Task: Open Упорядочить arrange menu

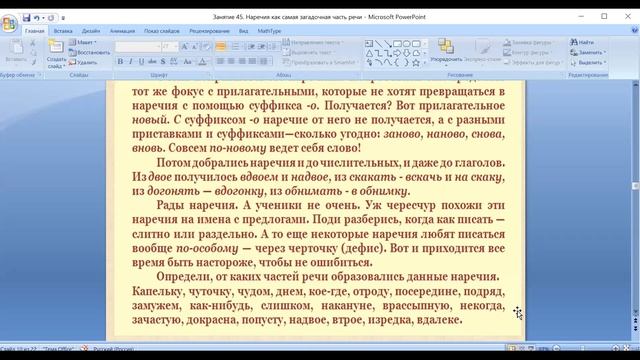Action: 446,53
